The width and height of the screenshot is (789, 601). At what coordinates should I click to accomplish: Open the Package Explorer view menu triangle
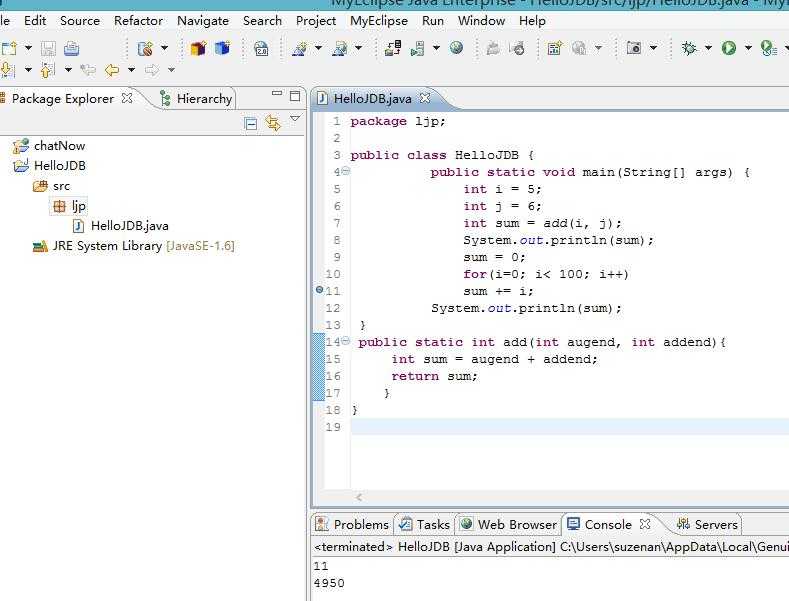click(295, 119)
